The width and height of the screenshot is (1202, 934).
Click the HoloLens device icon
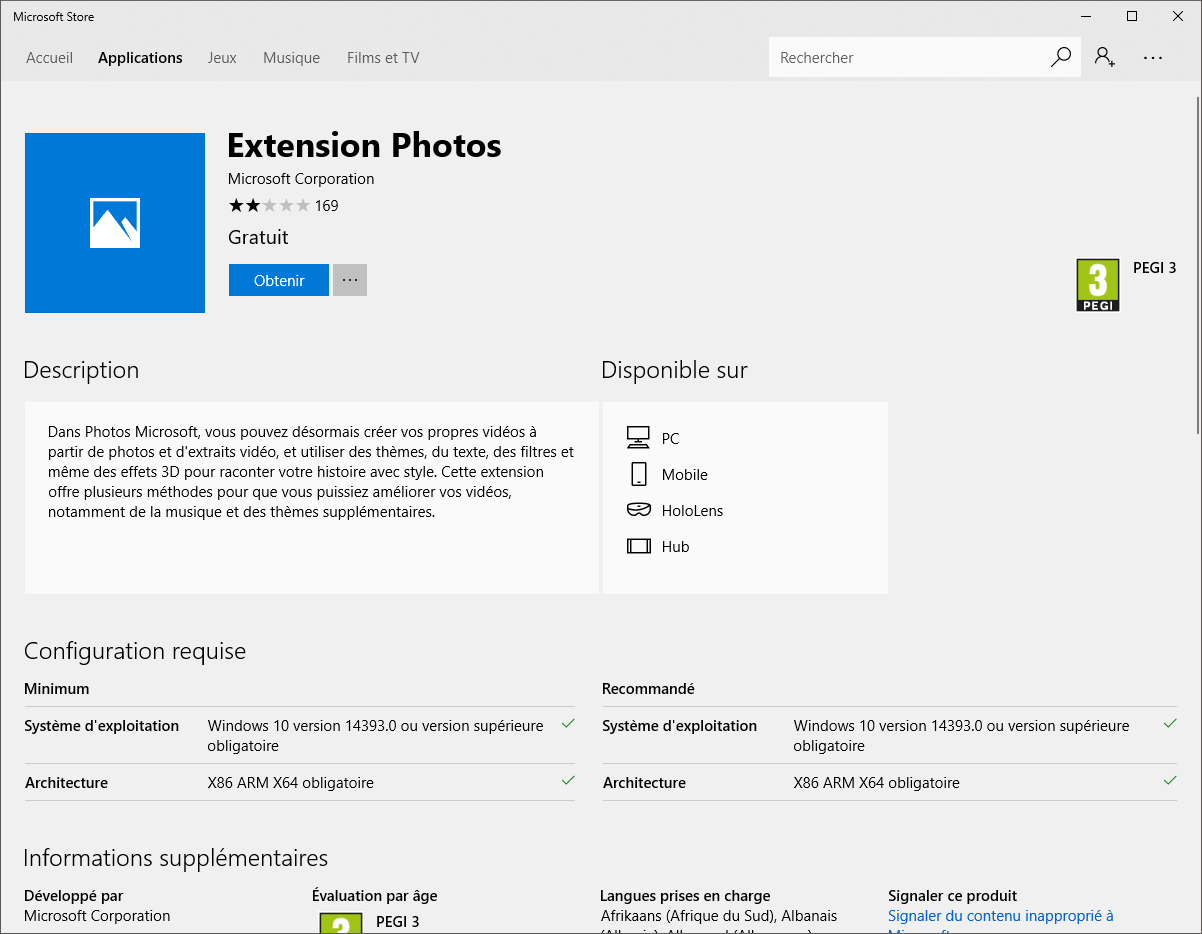click(x=638, y=510)
